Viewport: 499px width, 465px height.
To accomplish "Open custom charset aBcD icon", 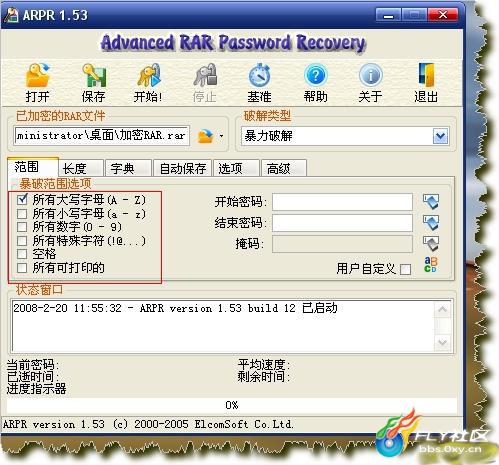I will click(430, 264).
